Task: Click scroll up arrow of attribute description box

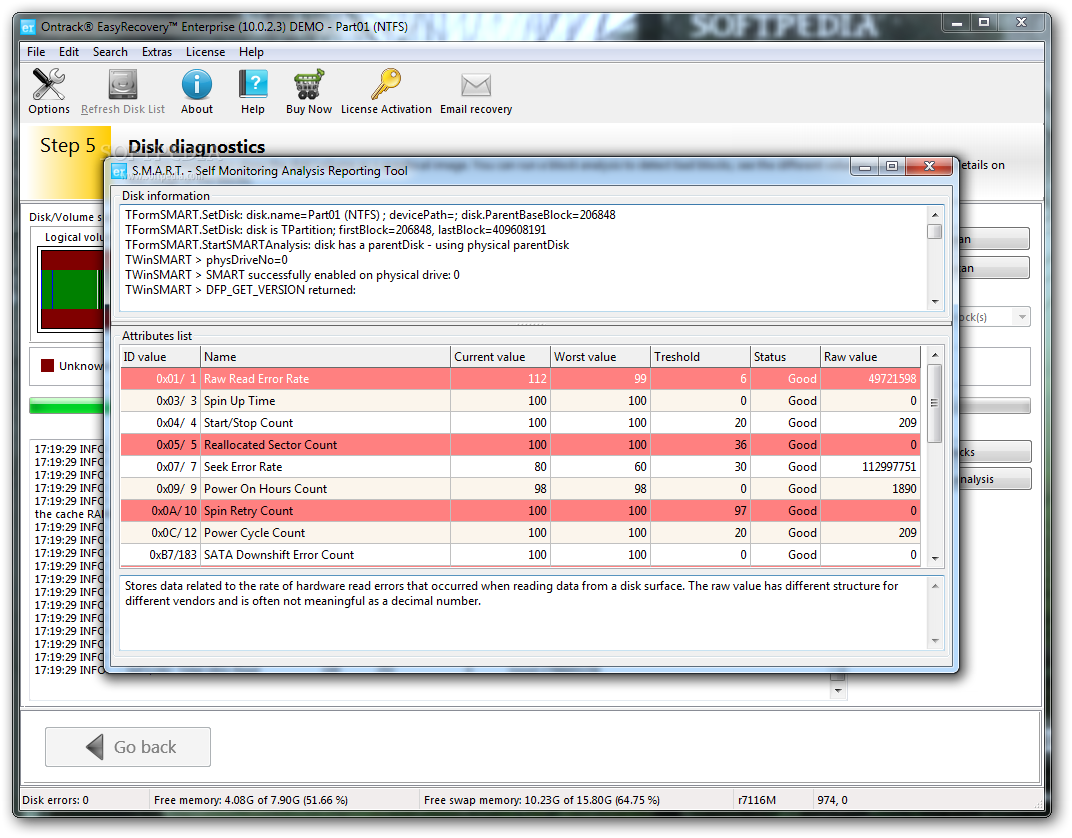Action: 935,586
